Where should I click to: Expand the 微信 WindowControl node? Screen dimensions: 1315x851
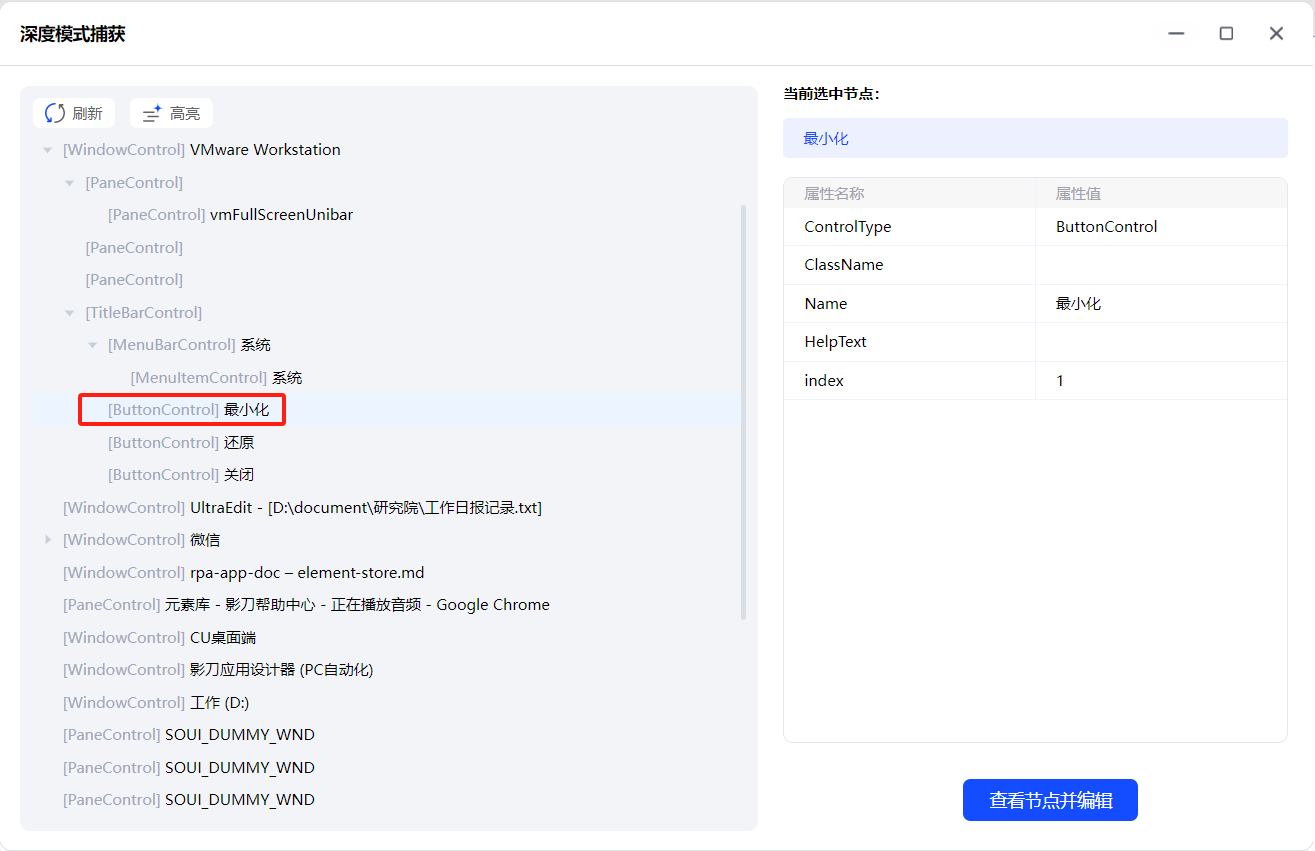pyautogui.click(x=47, y=540)
